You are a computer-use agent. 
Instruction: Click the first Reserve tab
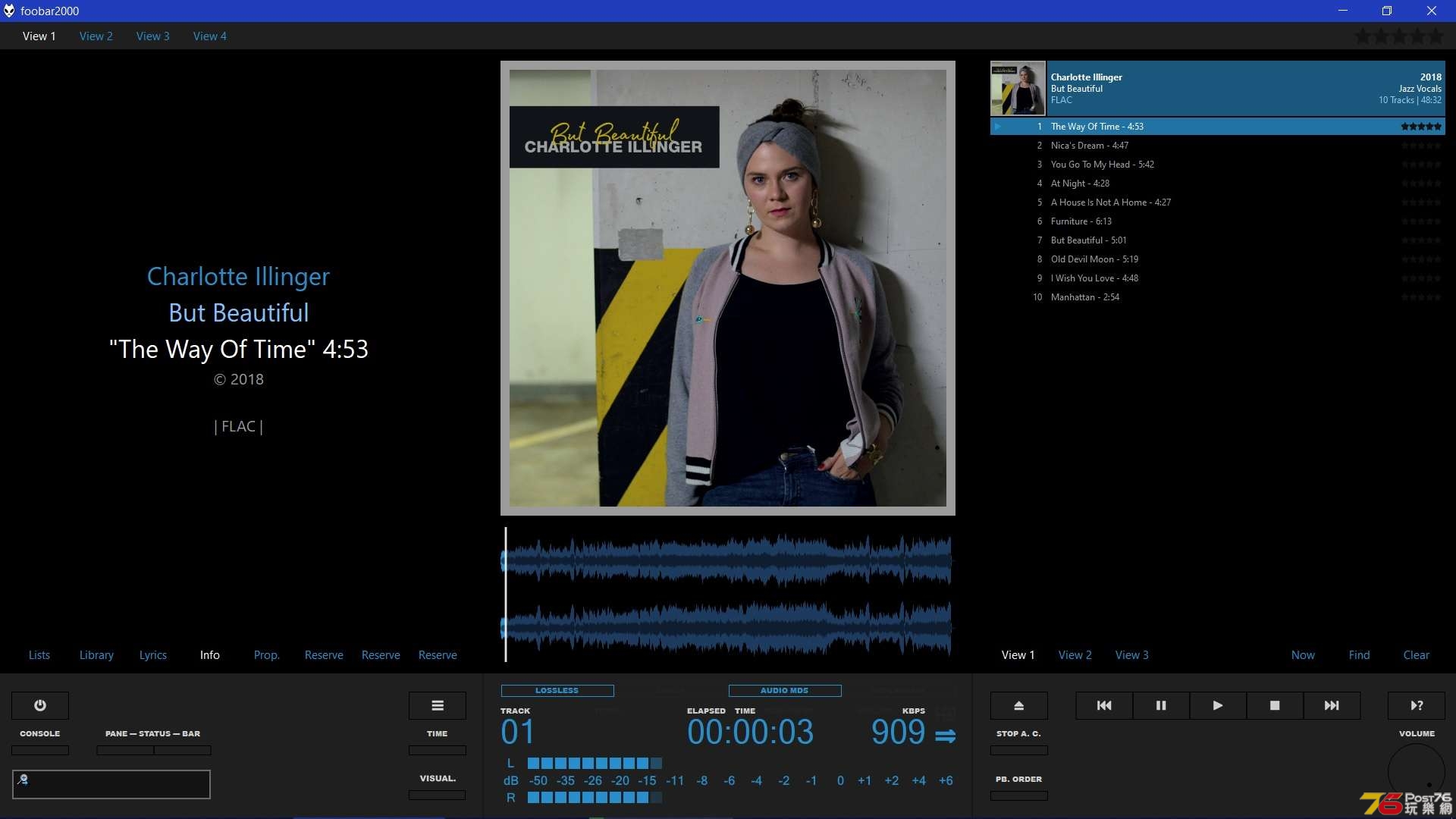tap(324, 654)
